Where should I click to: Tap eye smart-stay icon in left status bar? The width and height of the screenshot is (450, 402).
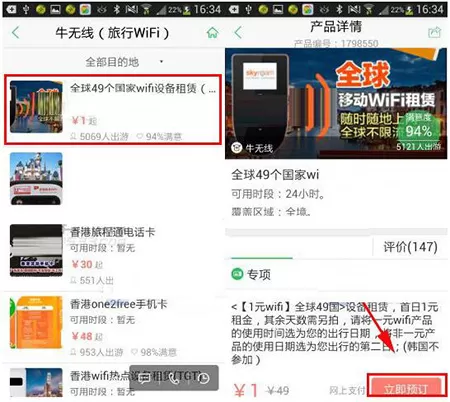(x=101, y=10)
